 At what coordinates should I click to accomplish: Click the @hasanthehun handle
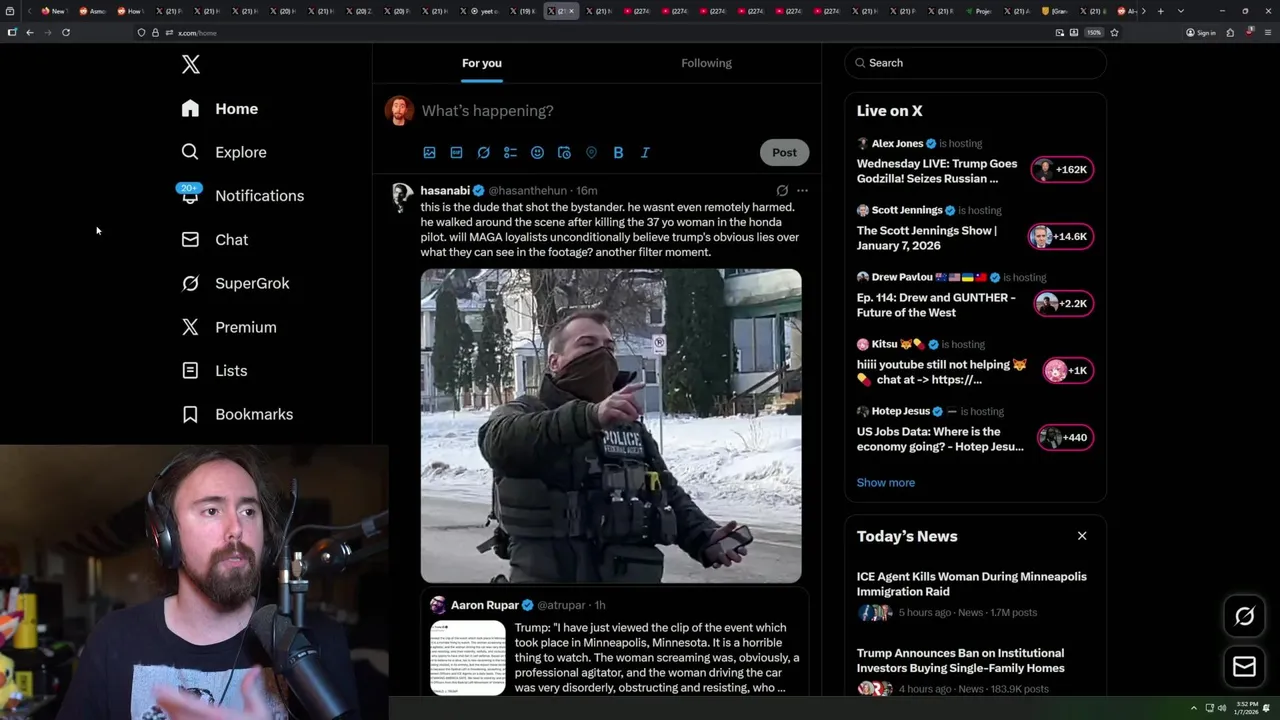click(x=527, y=190)
